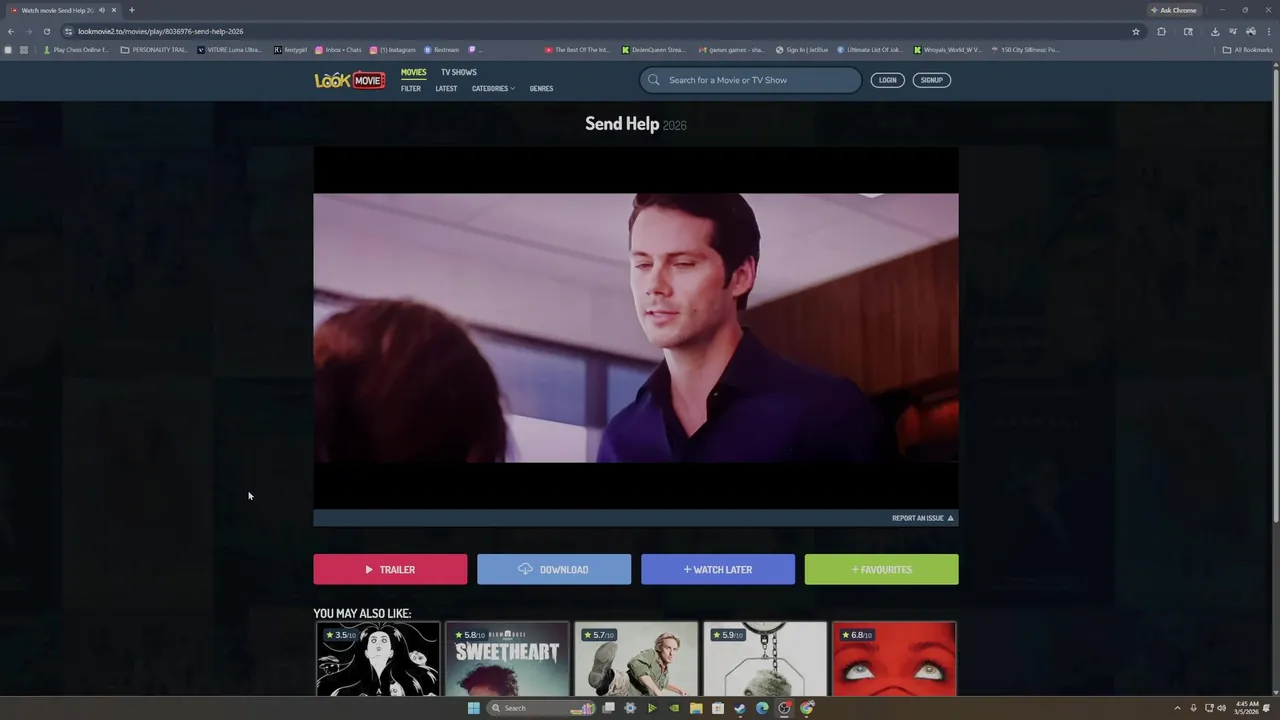Image resolution: width=1280 pixels, height=720 pixels.
Task: Reload the page
Action: [x=46, y=31]
